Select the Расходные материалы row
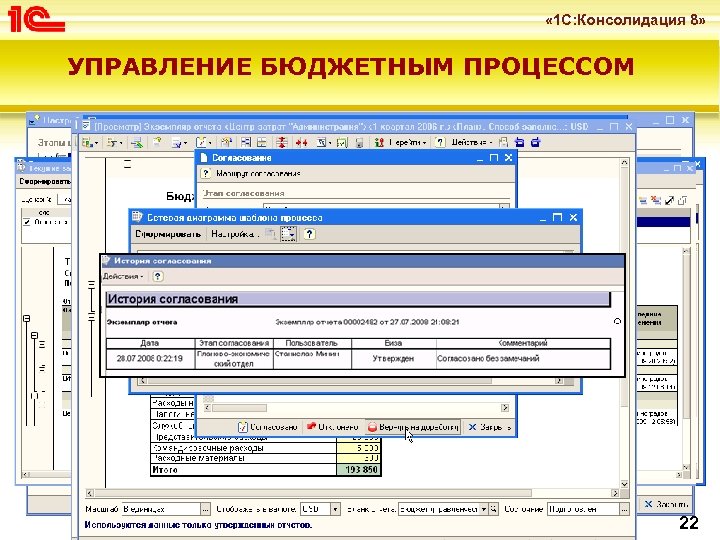Image resolution: width=720 pixels, height=540 pixels. [266, 458]
